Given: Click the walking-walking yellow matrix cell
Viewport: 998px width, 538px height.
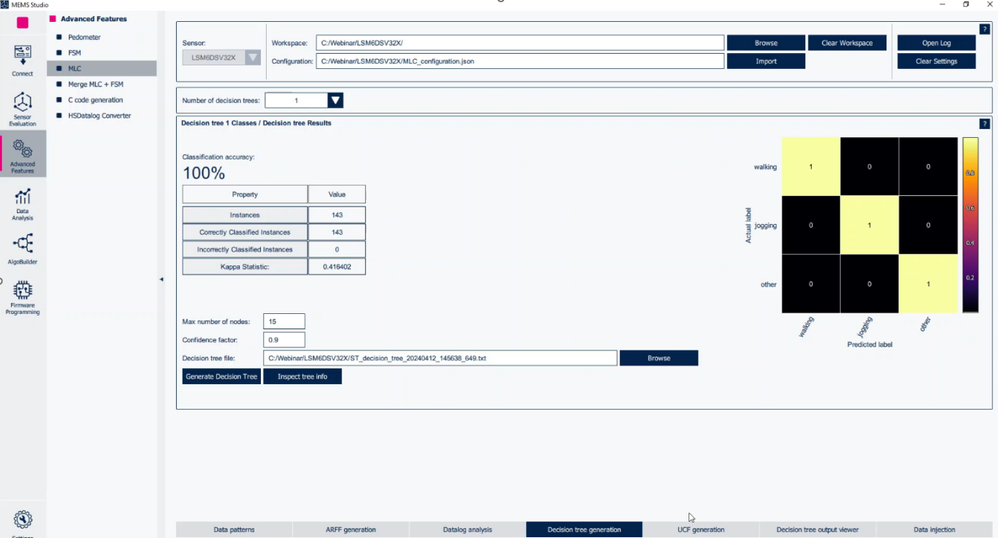Looking at the screenshot, I should [x=811, y=166].
